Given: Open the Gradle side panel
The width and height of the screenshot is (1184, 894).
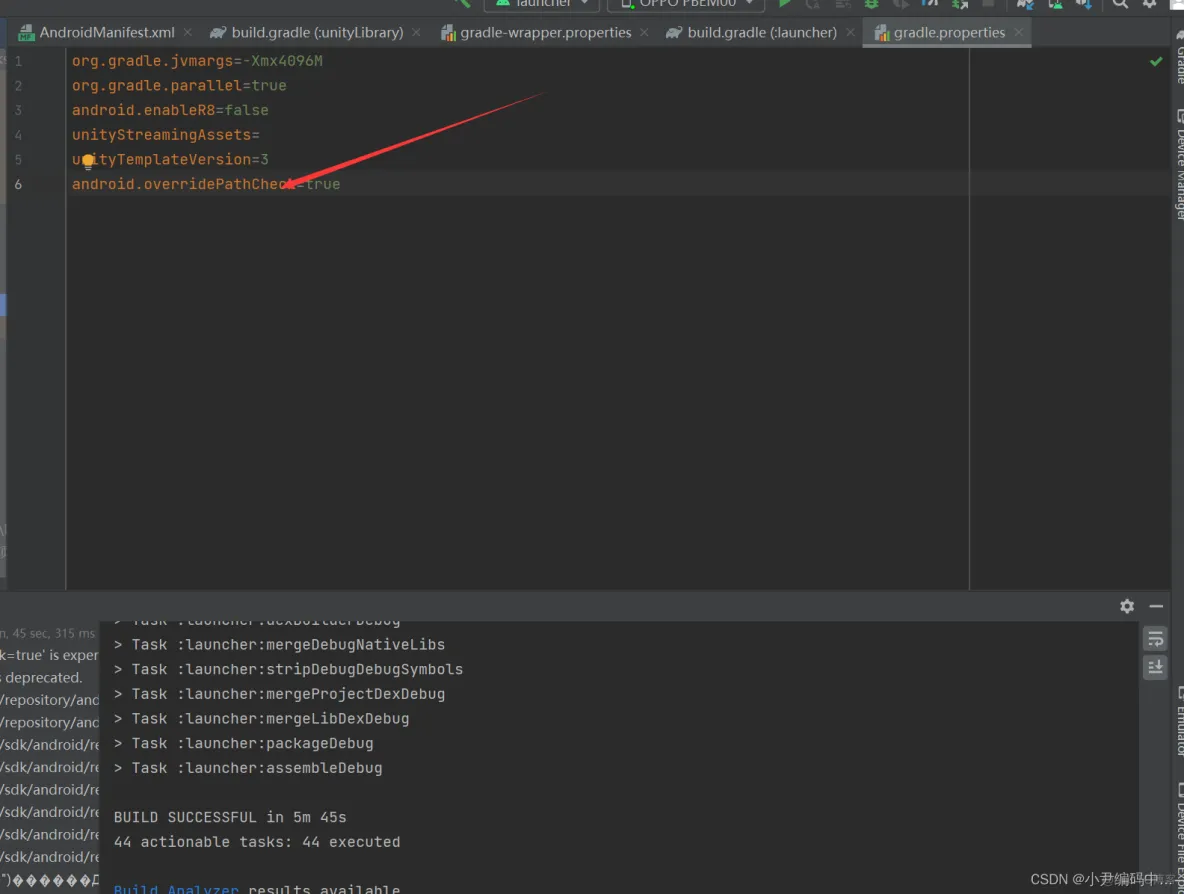Looking at the screenshot, I should point(1179,57).
